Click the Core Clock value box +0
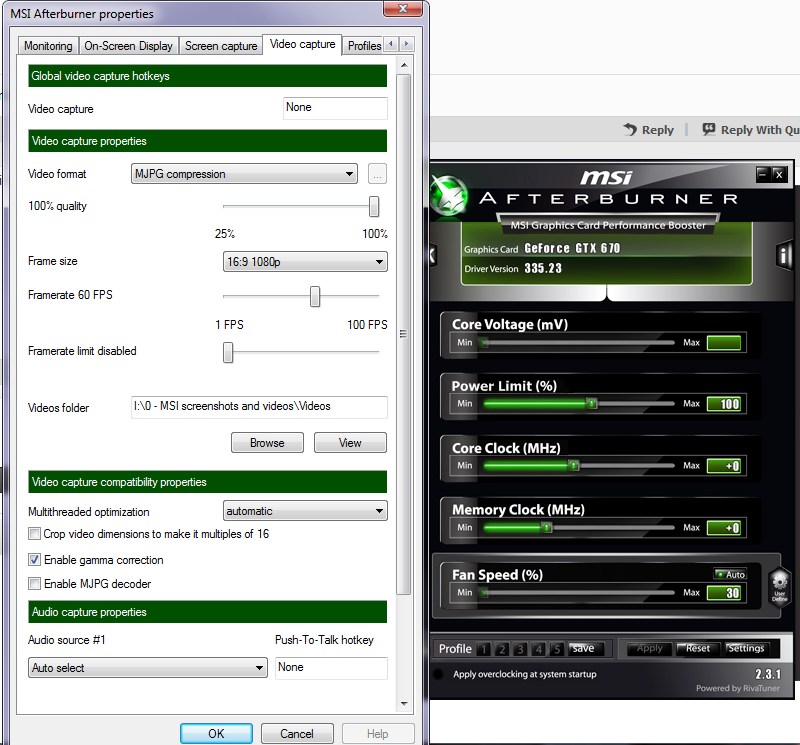This screenshot has width=800, height=745. point(724,465)
